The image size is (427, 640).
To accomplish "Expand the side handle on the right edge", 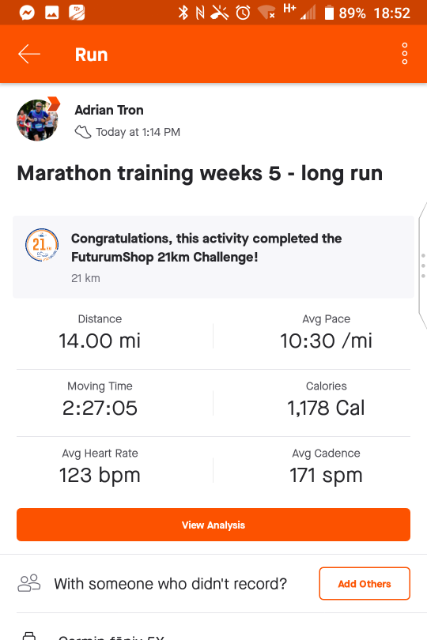I will 423,265.
